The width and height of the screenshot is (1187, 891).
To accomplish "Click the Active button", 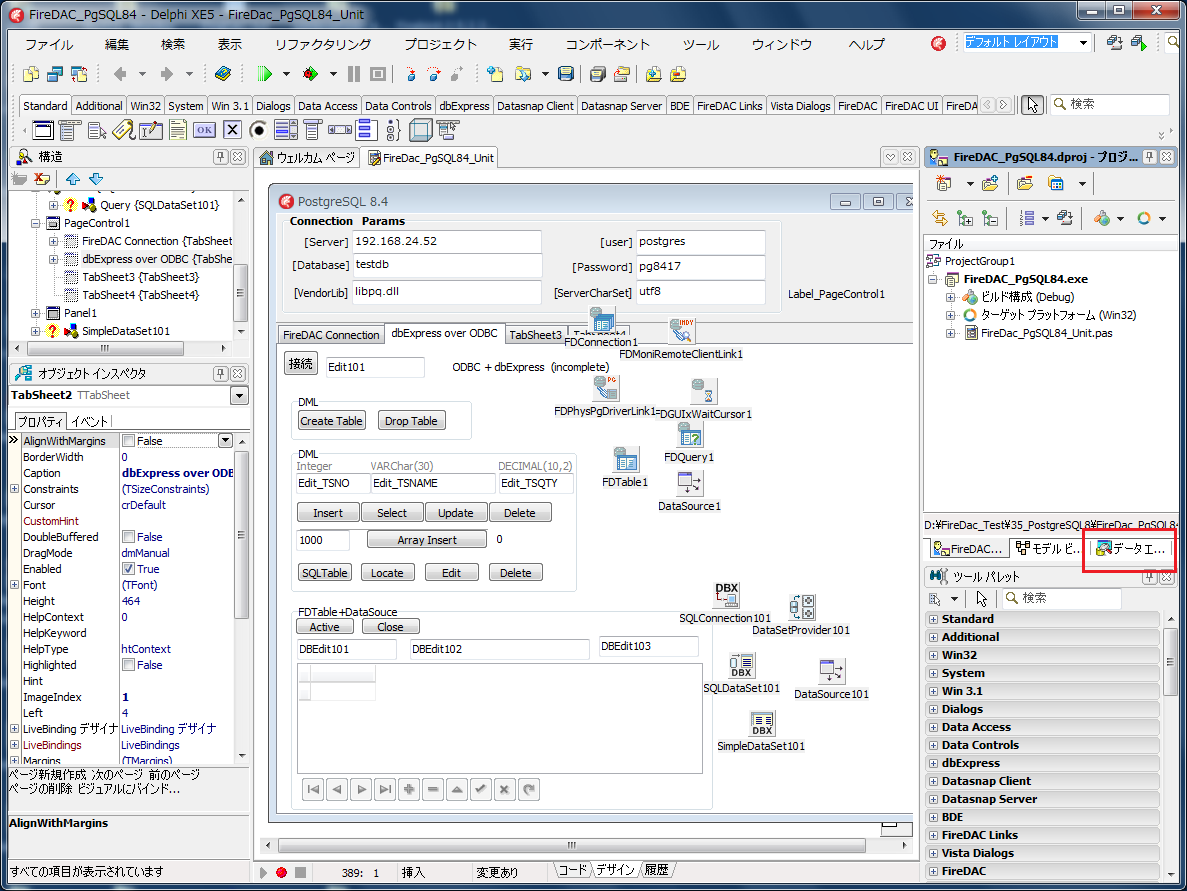I will [324, 627].
